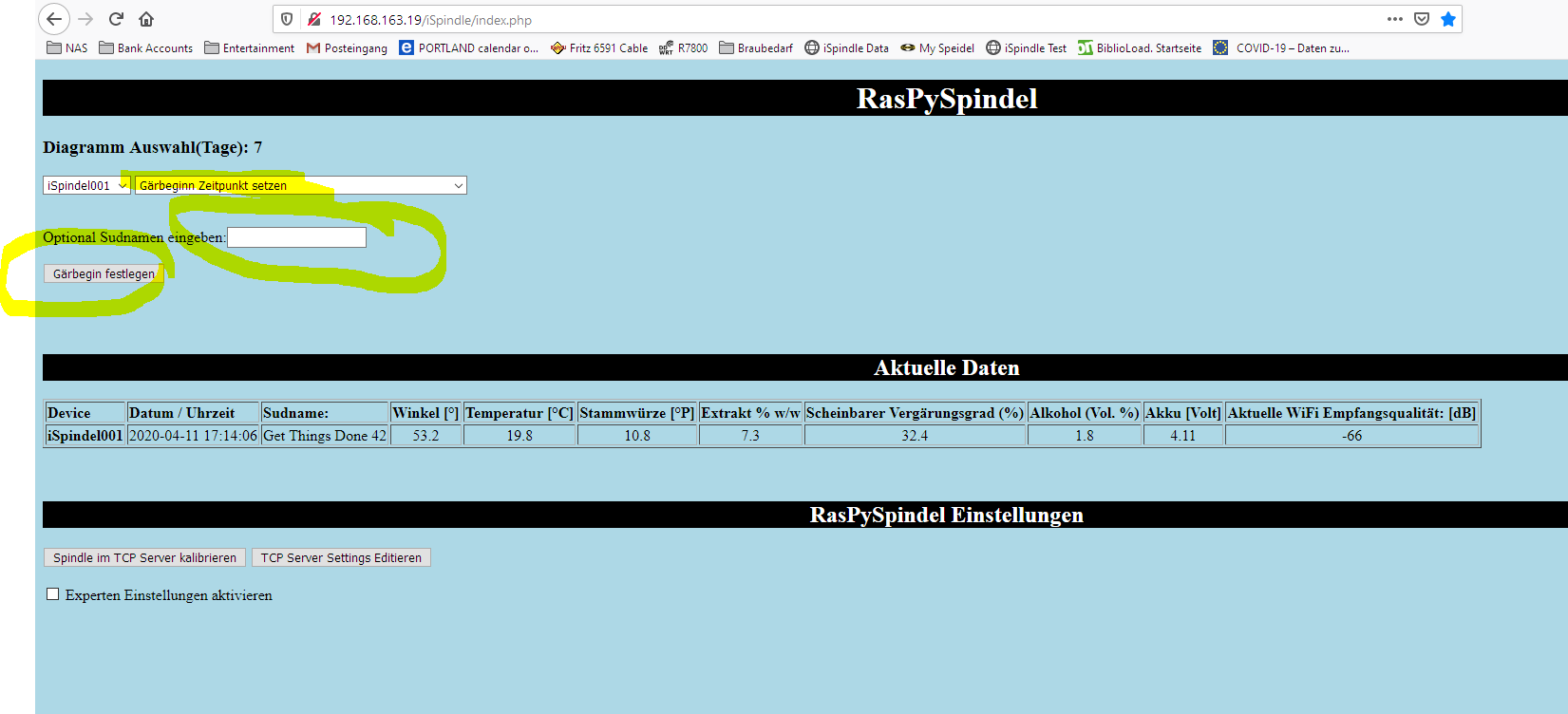Image resolution: width=1568 pixels, height=714 pixels.
Task: Click the browser back arrow button
Action: 54,19
